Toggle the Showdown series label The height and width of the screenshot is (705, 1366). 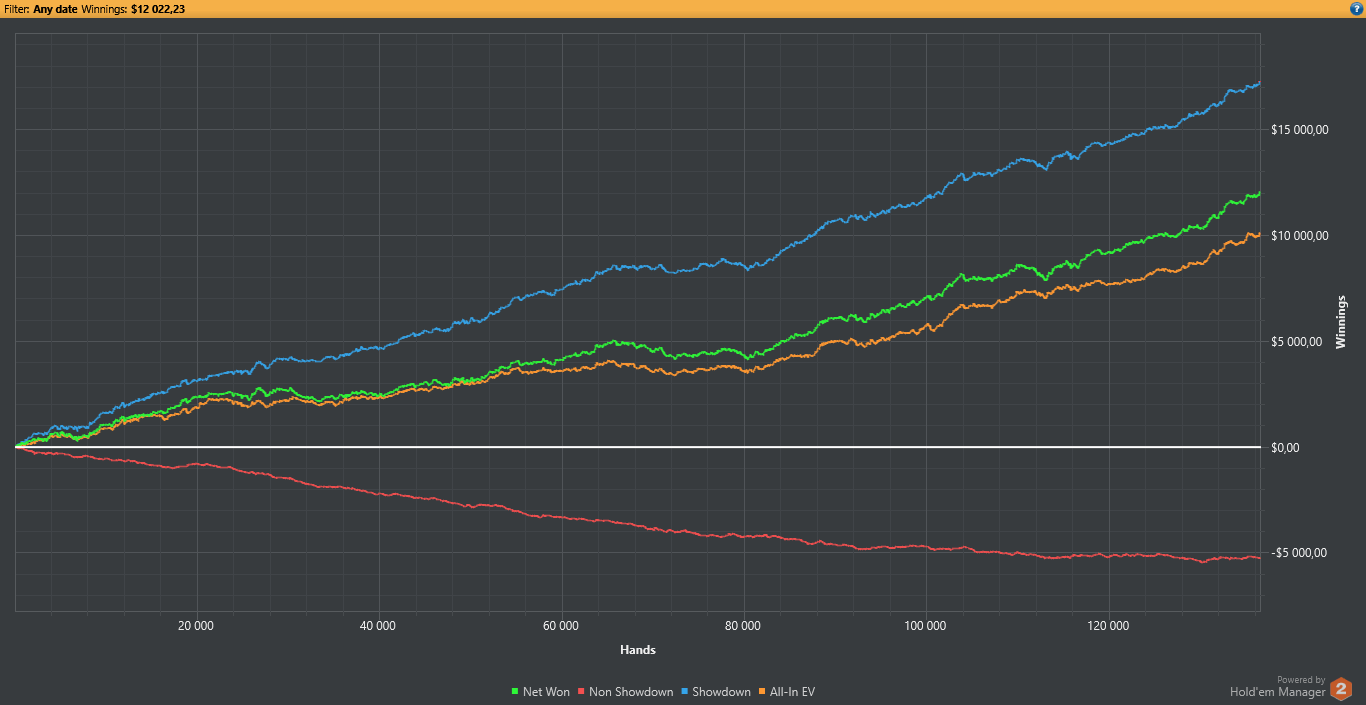pyautogui.click(x=721, y=692)
